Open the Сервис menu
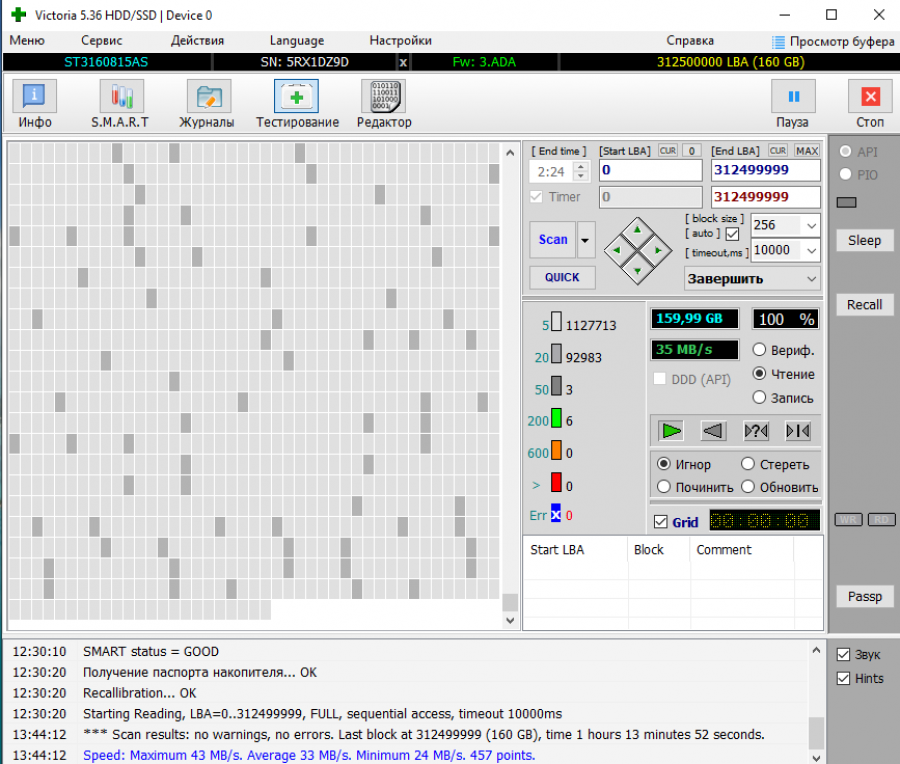The image size is (900, 764). (x=101, y=41)
